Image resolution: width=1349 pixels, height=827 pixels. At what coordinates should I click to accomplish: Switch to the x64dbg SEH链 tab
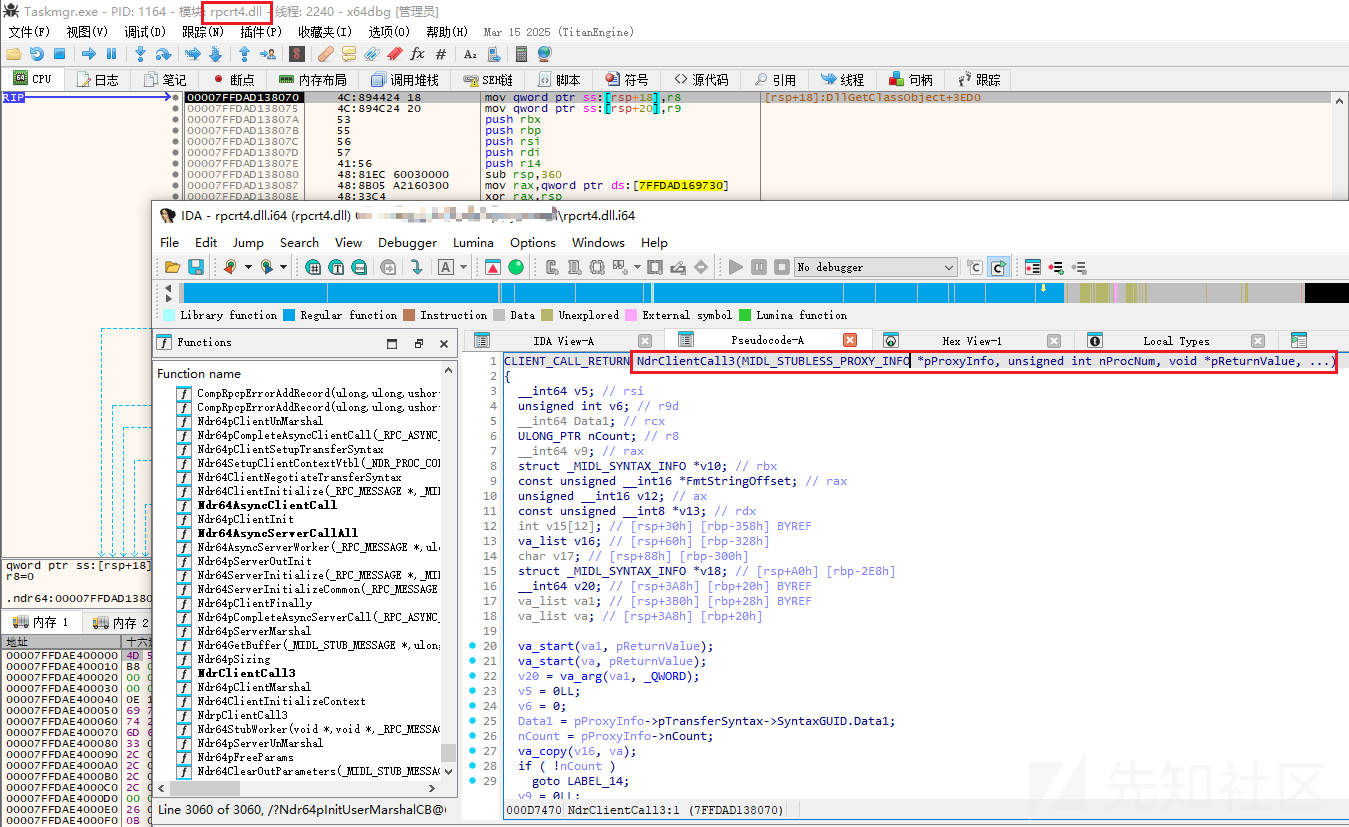(489, 79)
